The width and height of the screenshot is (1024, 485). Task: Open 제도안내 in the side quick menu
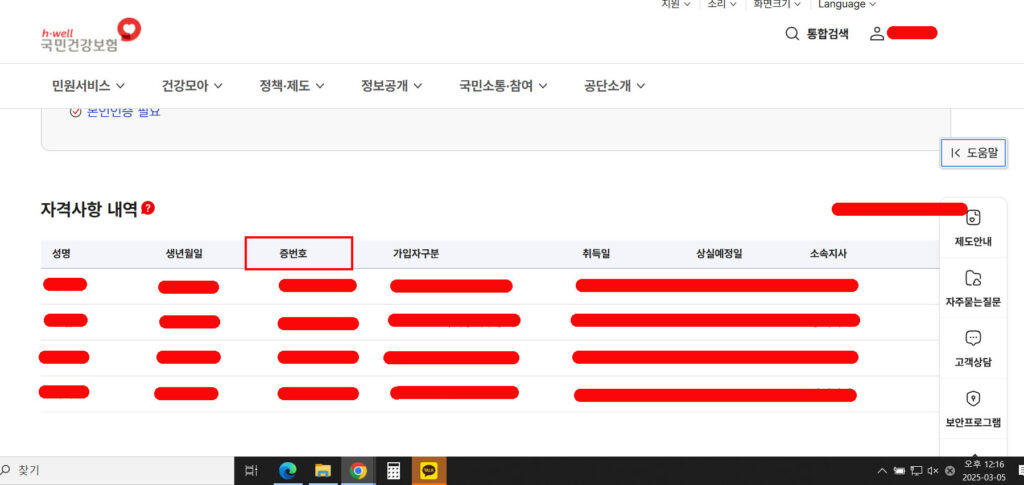pyautogui.click(x=973, y=228)
